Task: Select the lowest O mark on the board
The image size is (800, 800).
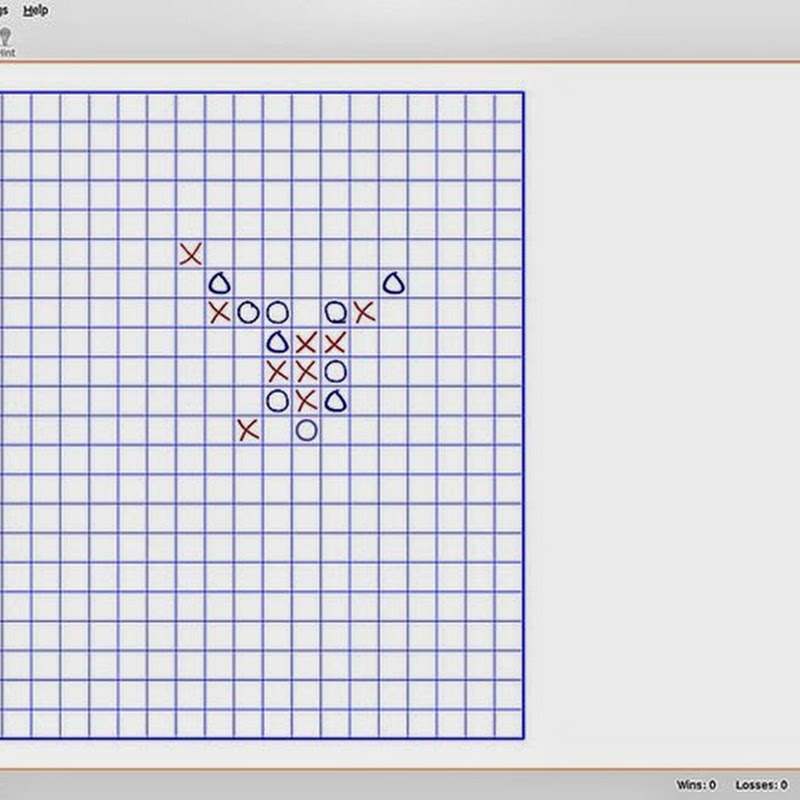Action: (x=307, y=430)
